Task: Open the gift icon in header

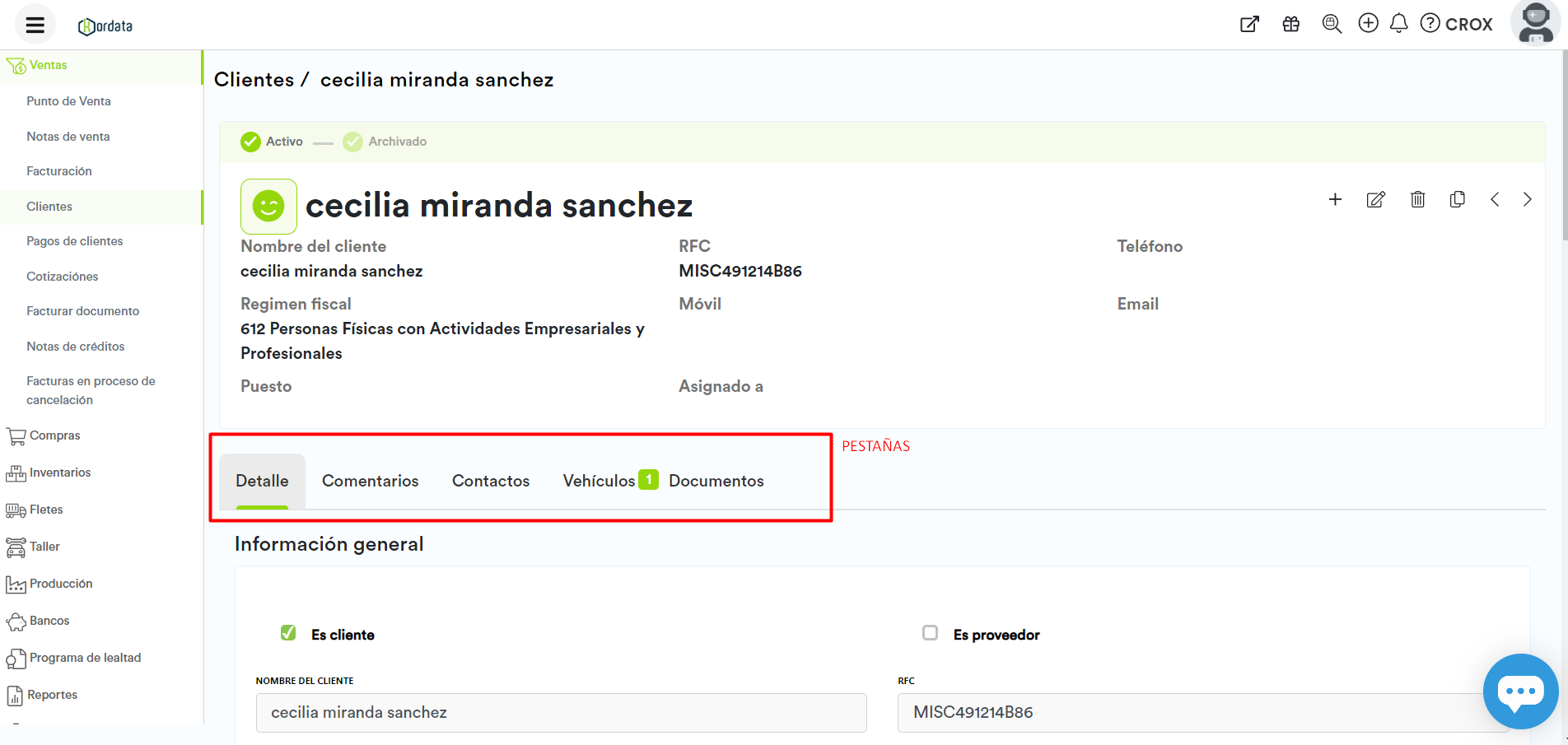Action: (x=1290, y=24)
